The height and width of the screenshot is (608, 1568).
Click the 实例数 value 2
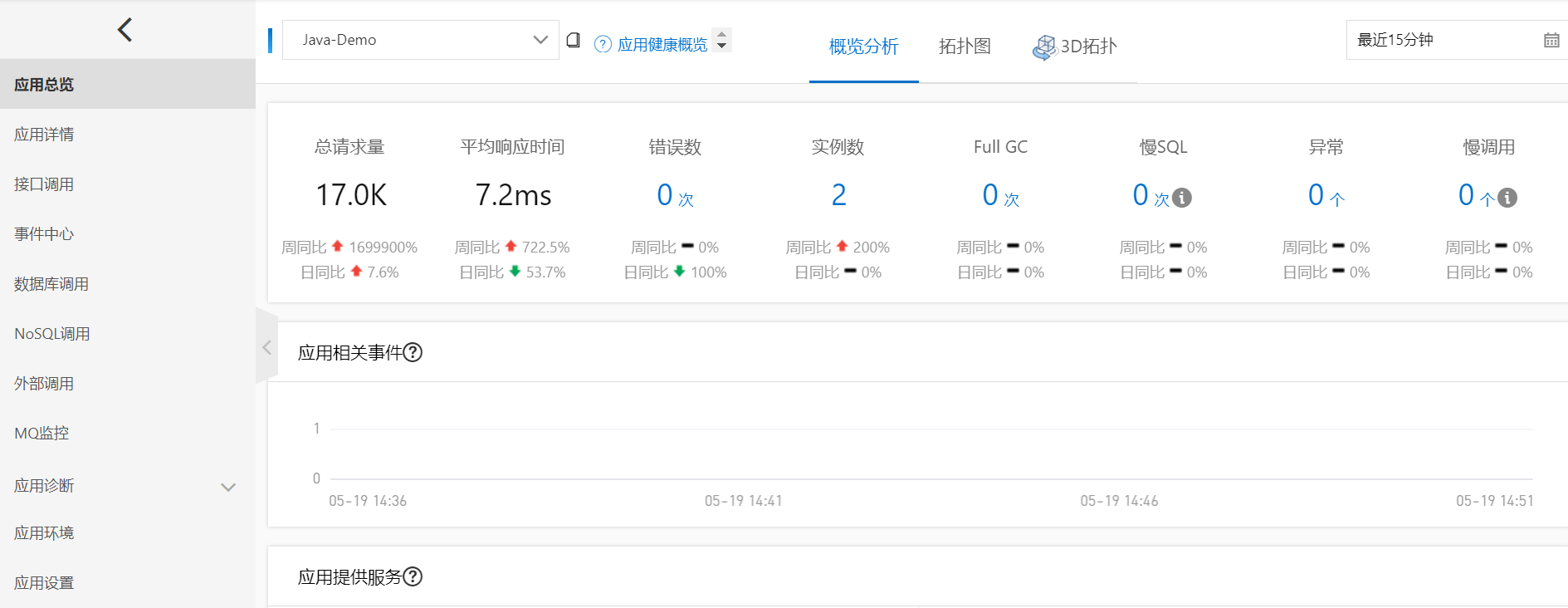838,195
